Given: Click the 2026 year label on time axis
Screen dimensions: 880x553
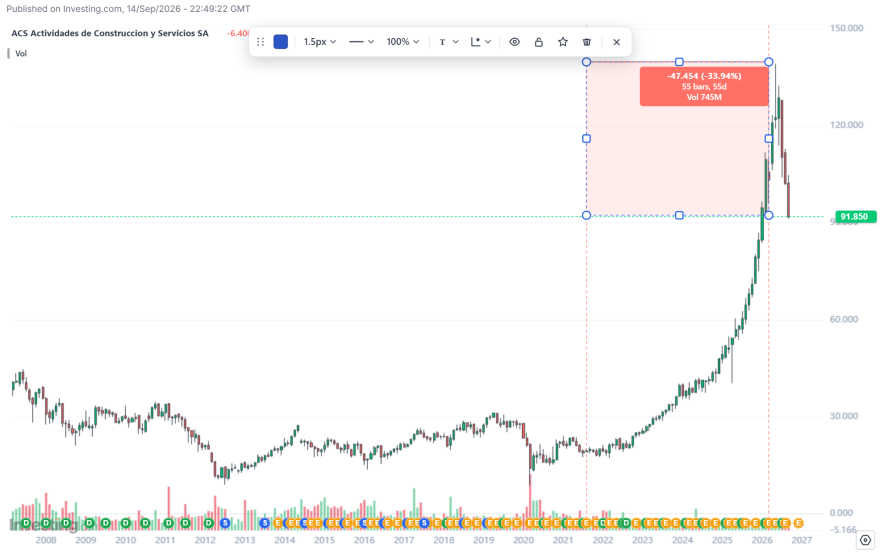Looking at the screenshot, I should click(762, 540).
